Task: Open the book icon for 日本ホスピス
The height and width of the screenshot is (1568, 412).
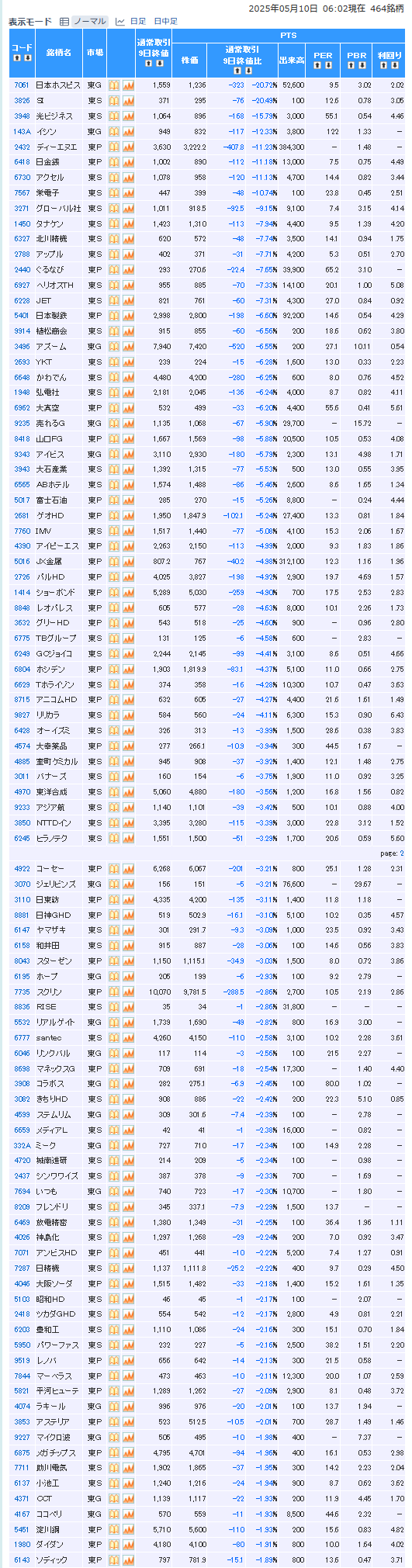Action: click(113, 85)
